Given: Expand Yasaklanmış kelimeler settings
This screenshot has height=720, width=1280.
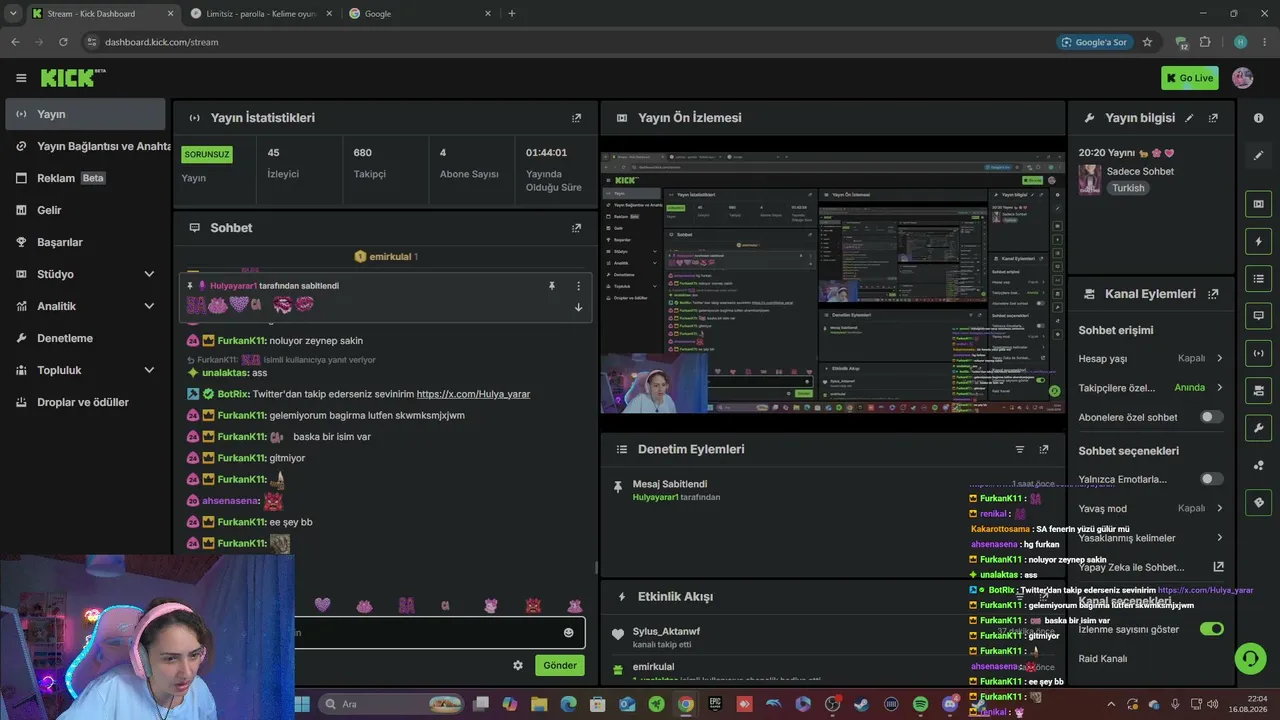Looking at the screenshot, I should coord(1150,538).
